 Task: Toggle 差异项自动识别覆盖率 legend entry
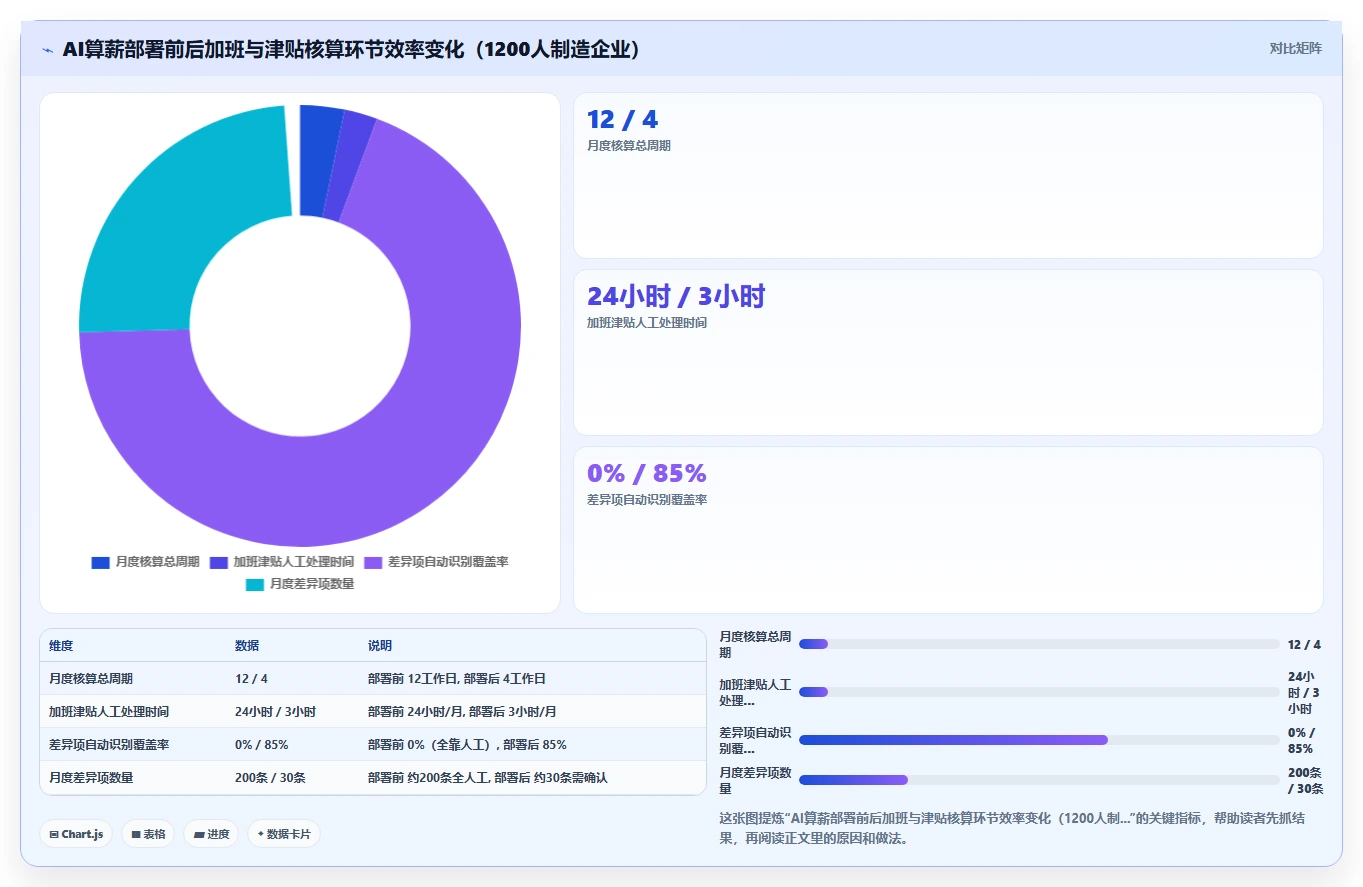click(436, 562)
